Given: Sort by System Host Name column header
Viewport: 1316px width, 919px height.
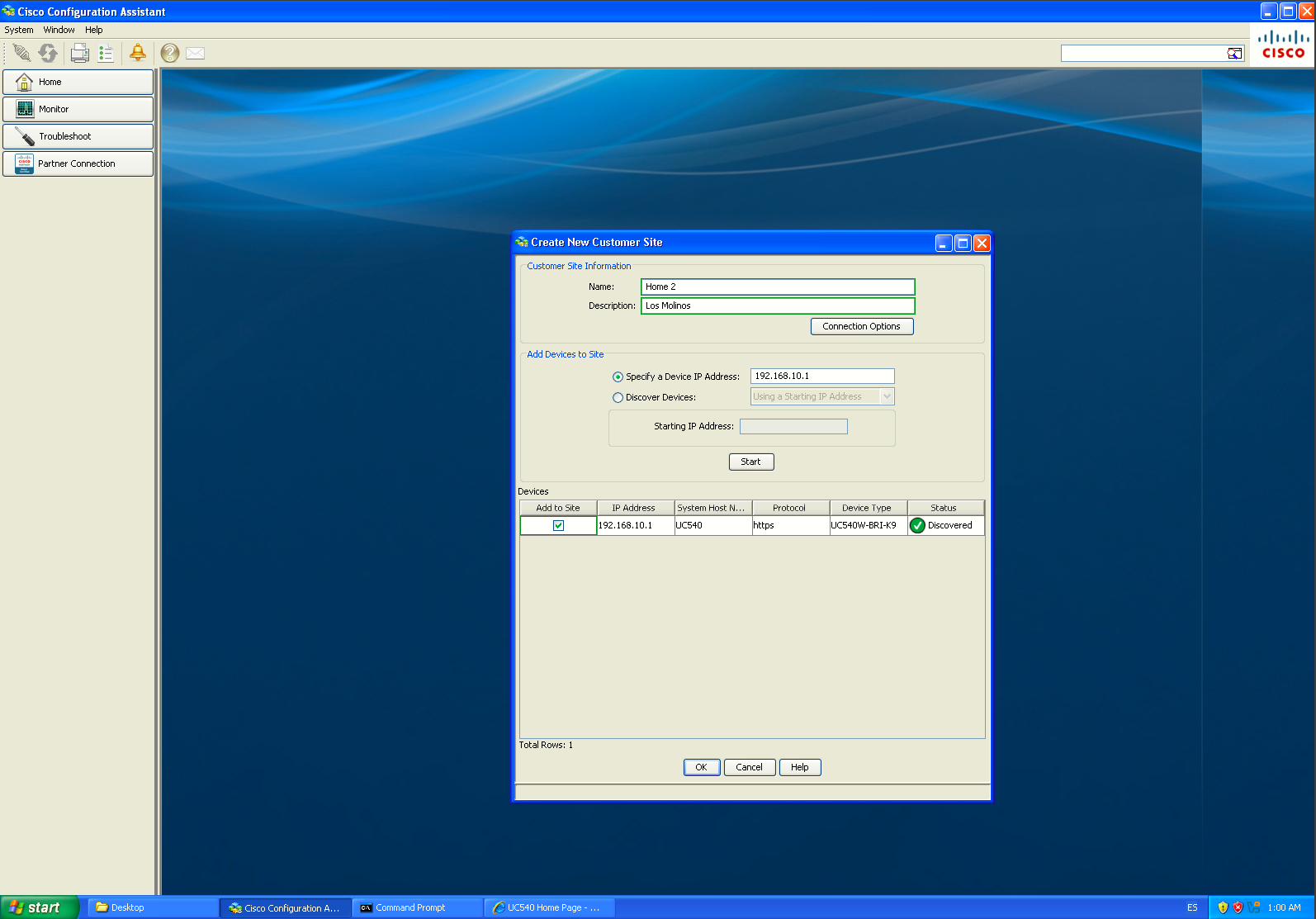Looking at the screenshot, I should coord(712,508).
